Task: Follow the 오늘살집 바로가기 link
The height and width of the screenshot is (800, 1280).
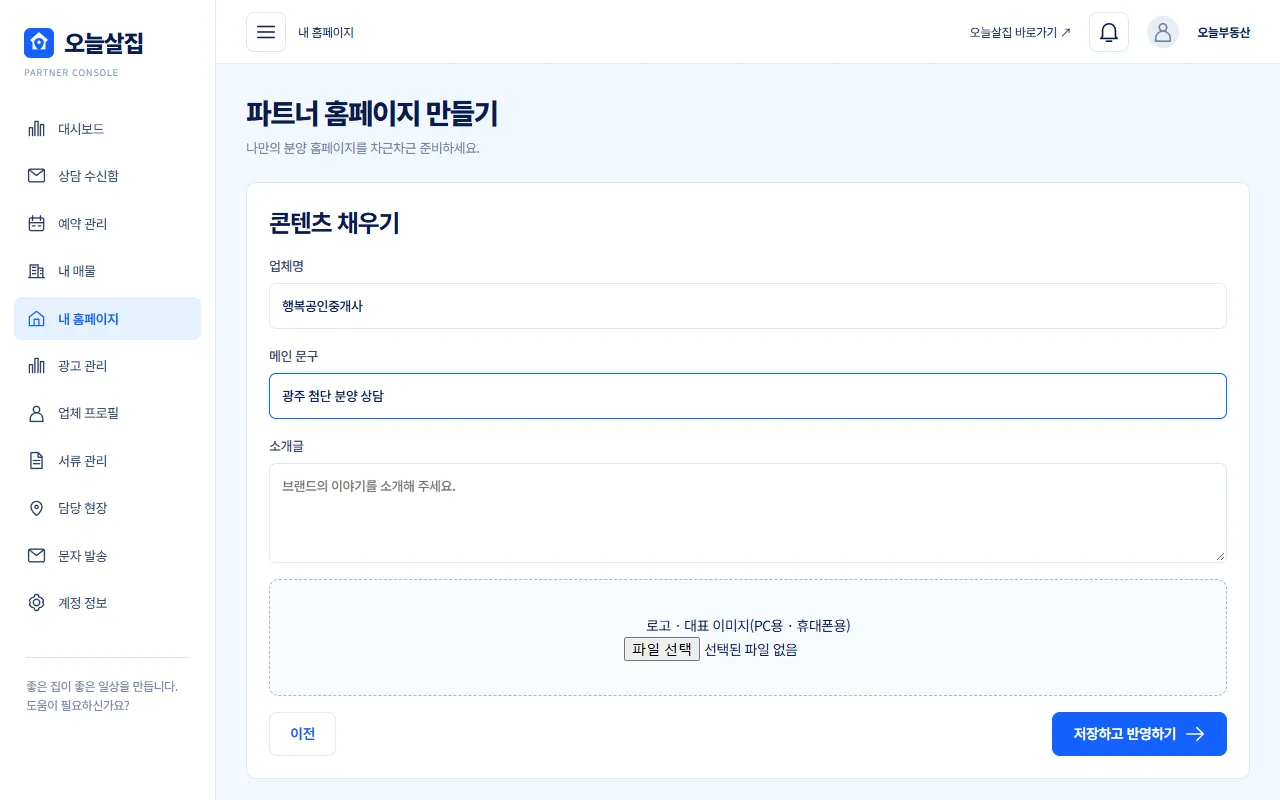Action: click(x=1020, y=32)
